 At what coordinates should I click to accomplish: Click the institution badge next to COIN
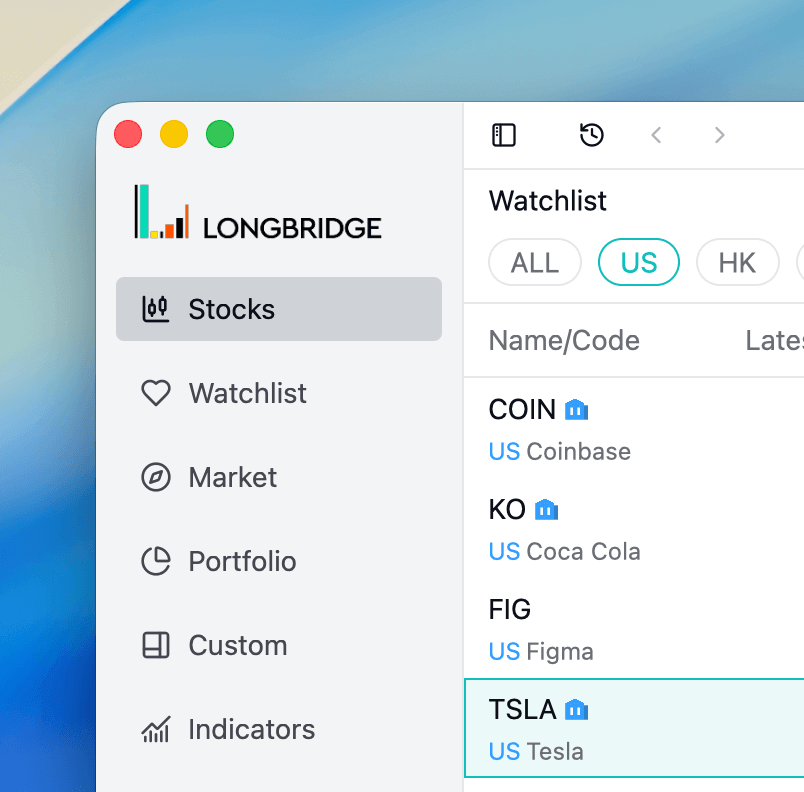point(576,409)
